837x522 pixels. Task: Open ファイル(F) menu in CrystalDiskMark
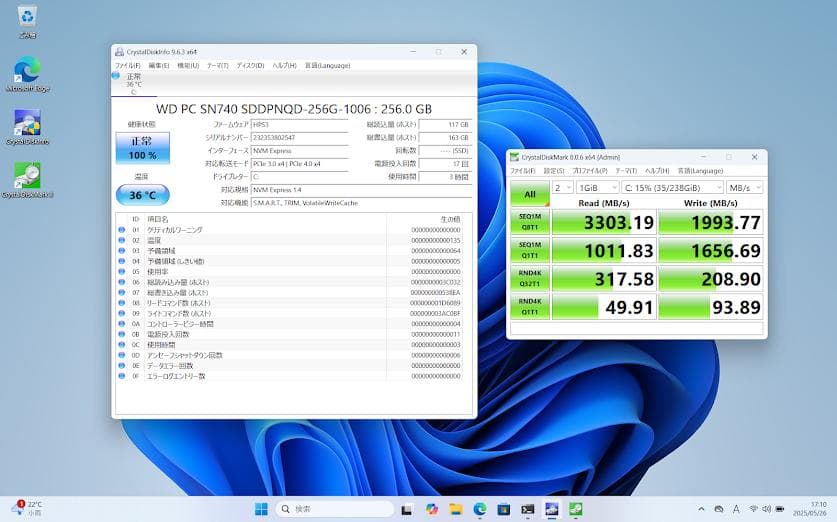[x=523, y=171]
